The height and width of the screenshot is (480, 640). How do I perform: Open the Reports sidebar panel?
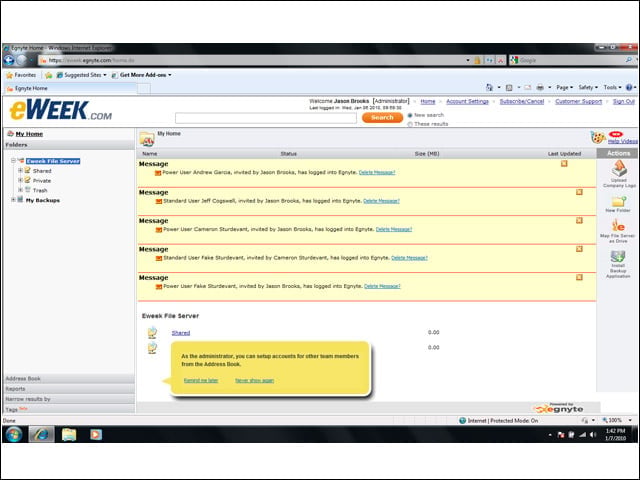[69, 389]
